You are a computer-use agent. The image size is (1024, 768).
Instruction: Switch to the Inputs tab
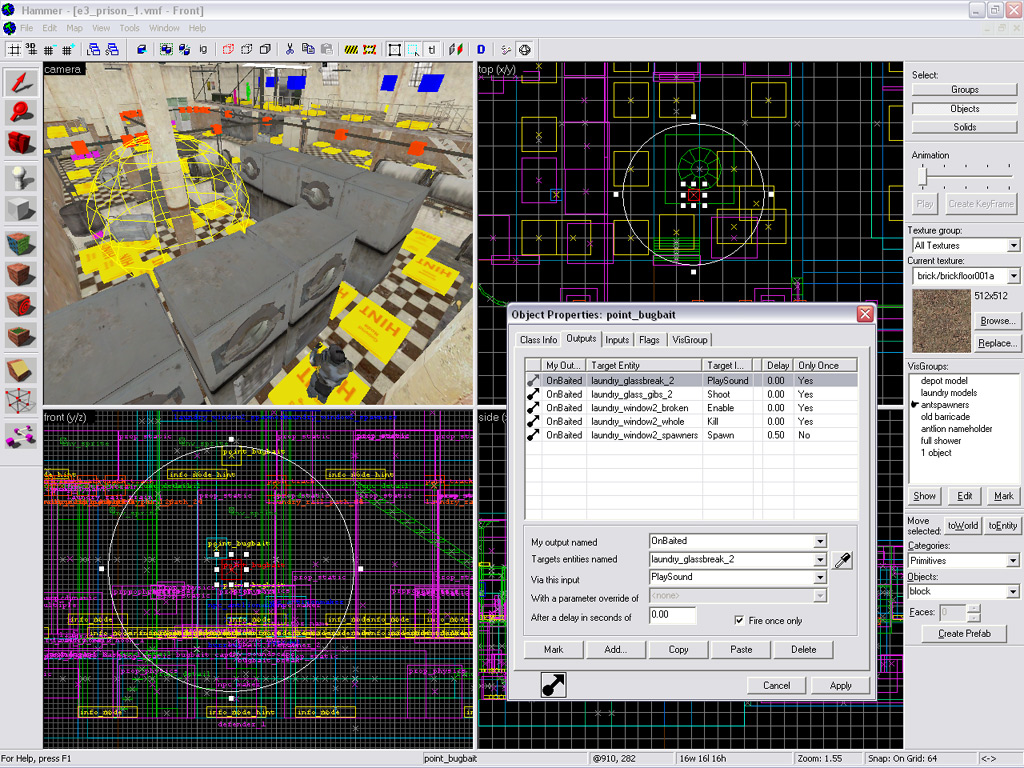(617, 340)
